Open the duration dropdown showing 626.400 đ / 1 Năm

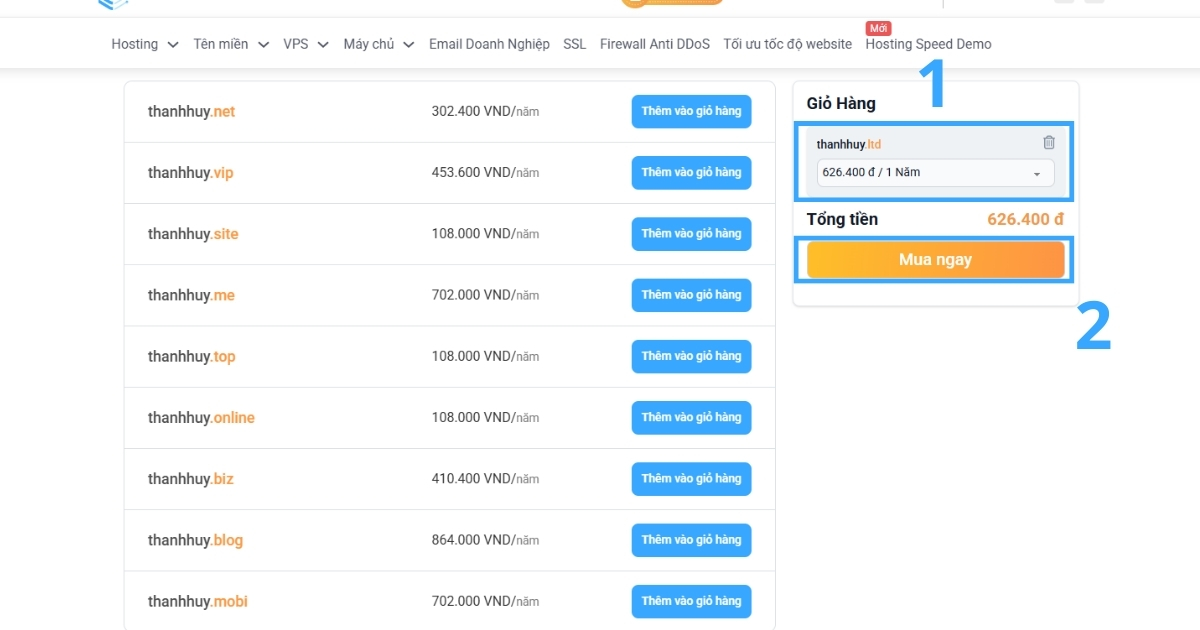[935, 173]
